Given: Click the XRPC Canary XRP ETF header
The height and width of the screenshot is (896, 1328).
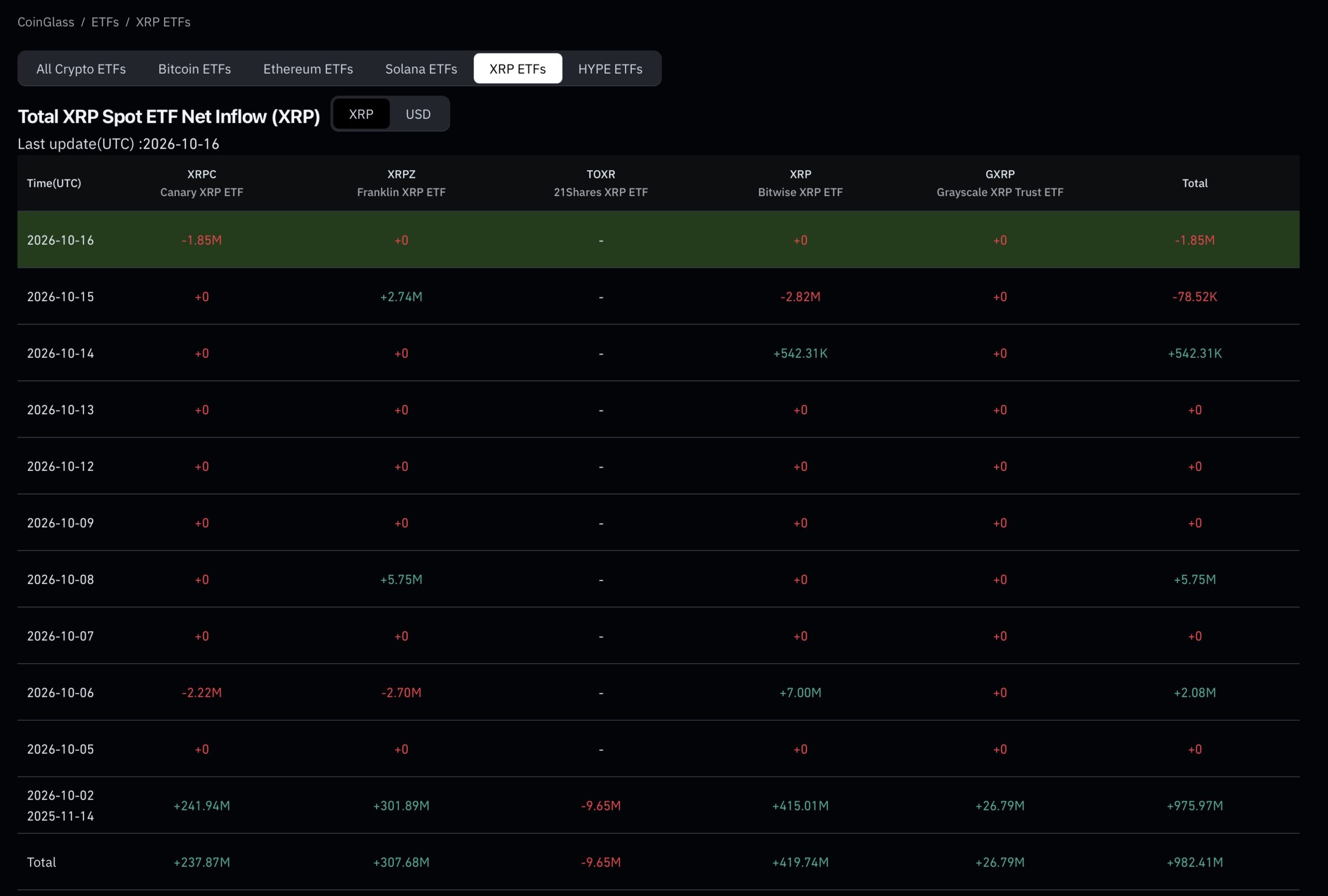Looking at the screenshot, I should click(x=202, y=183).
